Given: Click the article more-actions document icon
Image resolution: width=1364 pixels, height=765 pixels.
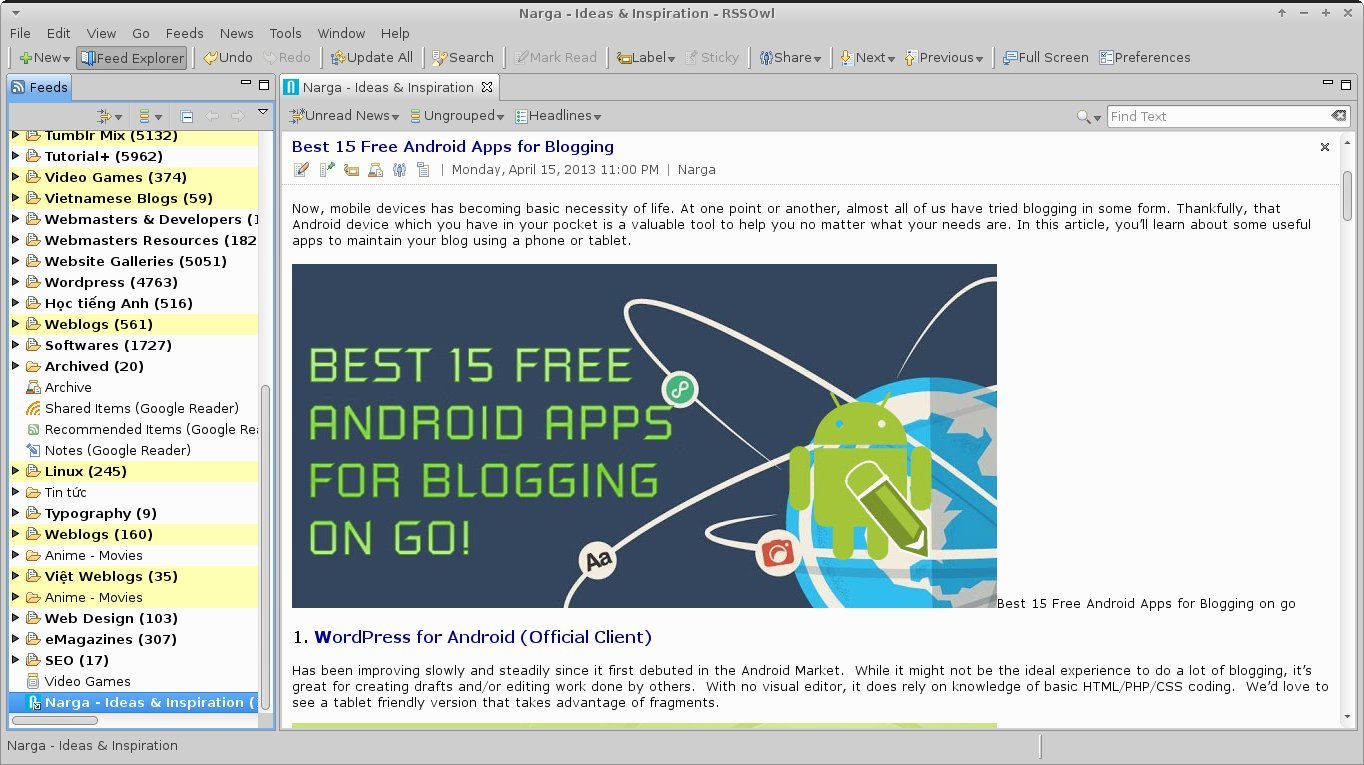Looking at the screenshot, I should (423, 170).
